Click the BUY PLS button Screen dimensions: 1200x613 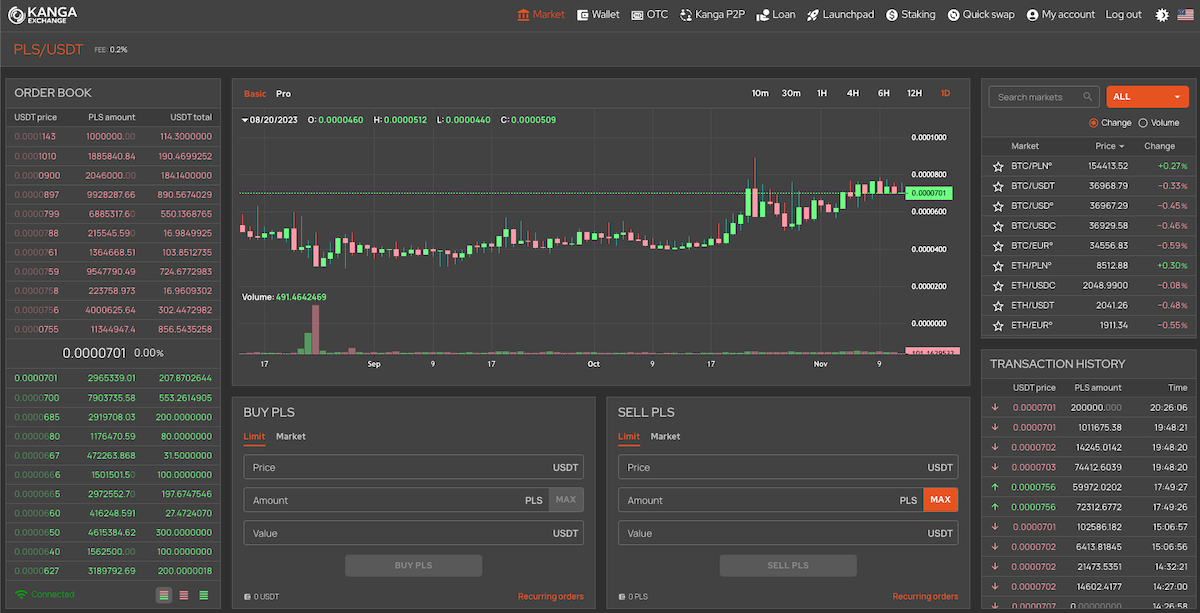click(414, 565)
